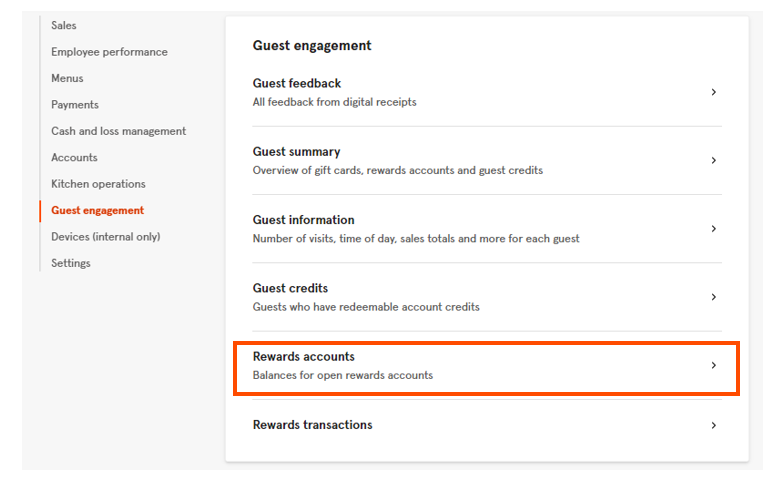
Task: Expand Guest information via its chevron
Action: point(713,229)
